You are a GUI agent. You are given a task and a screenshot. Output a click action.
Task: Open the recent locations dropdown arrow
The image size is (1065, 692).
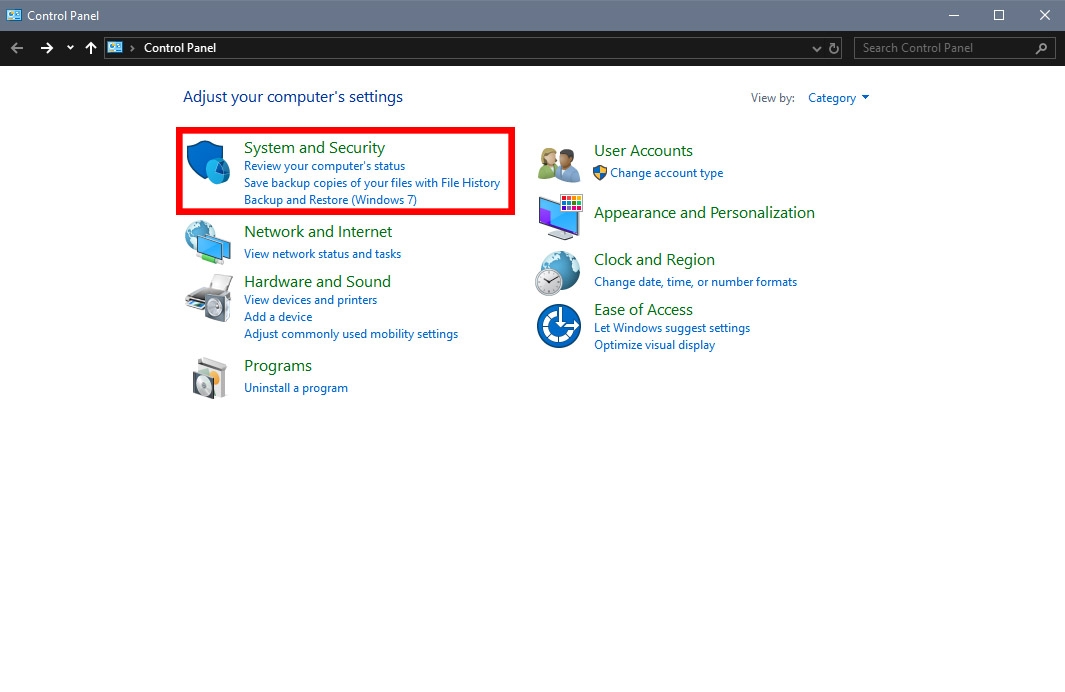(x=70, y=48)
